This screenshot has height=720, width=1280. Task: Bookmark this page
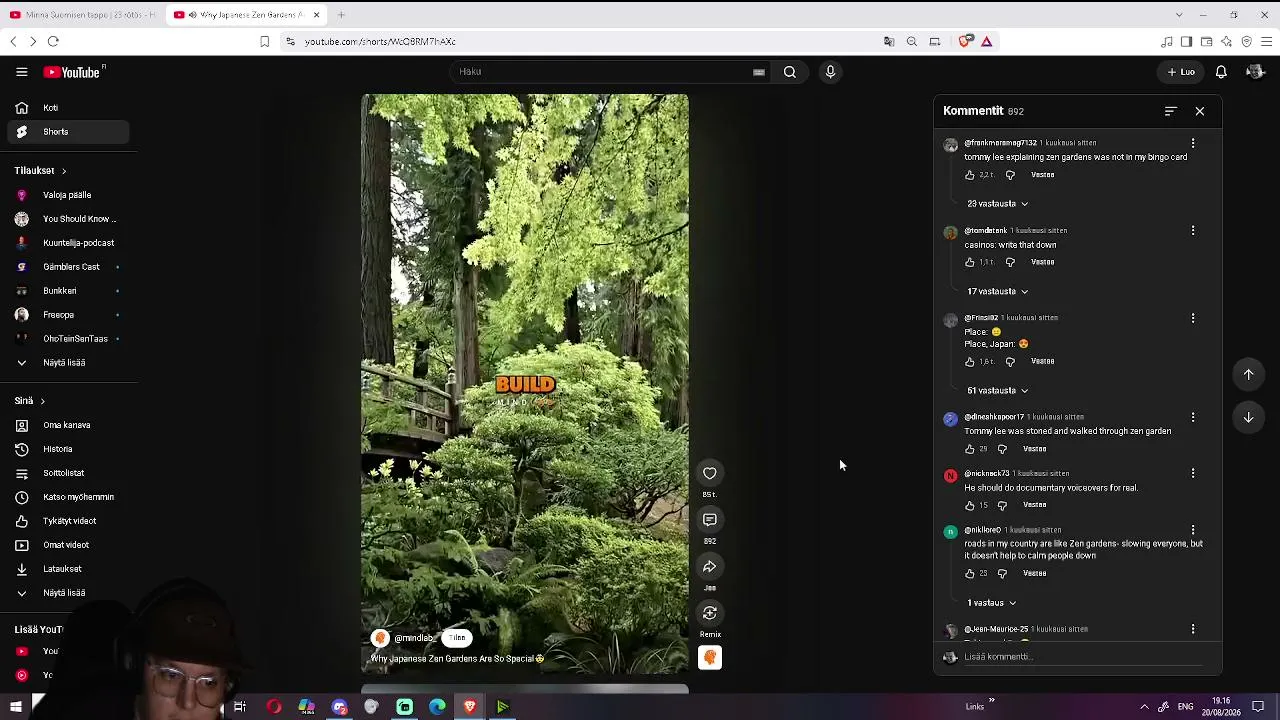pyautogui.click(x=264, y=42)
